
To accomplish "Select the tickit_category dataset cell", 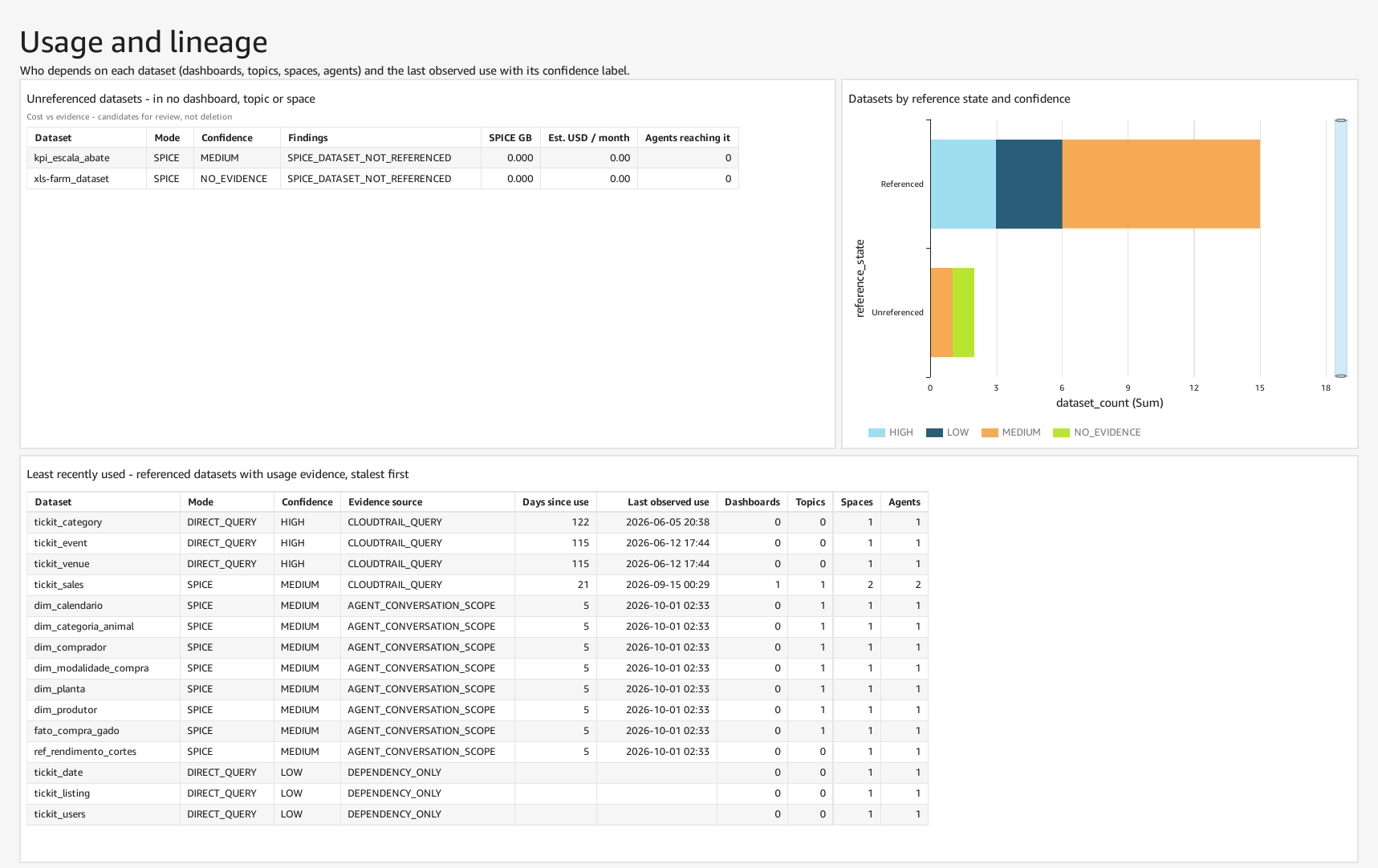I will point(104,522).
